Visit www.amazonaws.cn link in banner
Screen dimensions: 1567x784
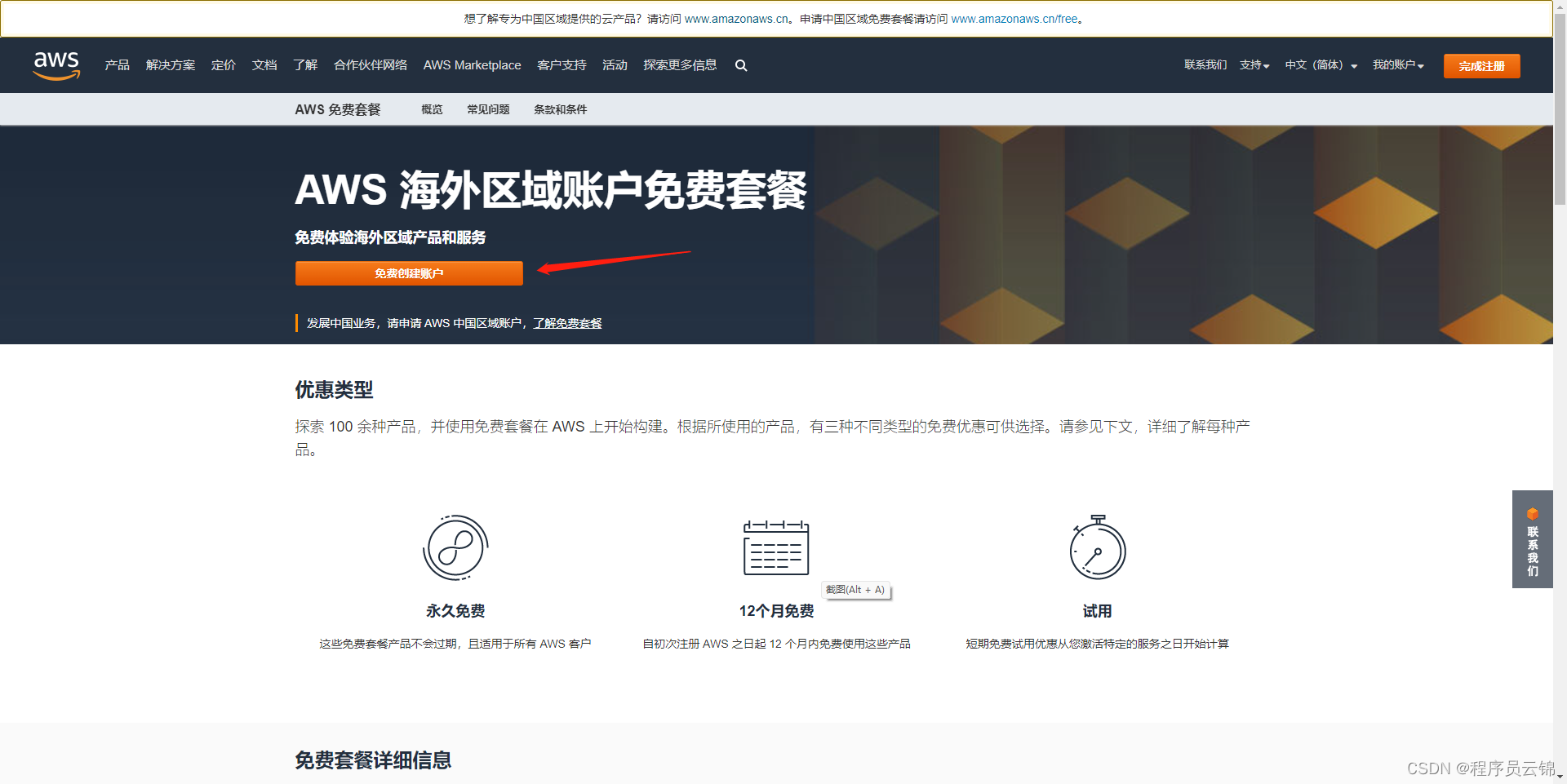(736, 19)
